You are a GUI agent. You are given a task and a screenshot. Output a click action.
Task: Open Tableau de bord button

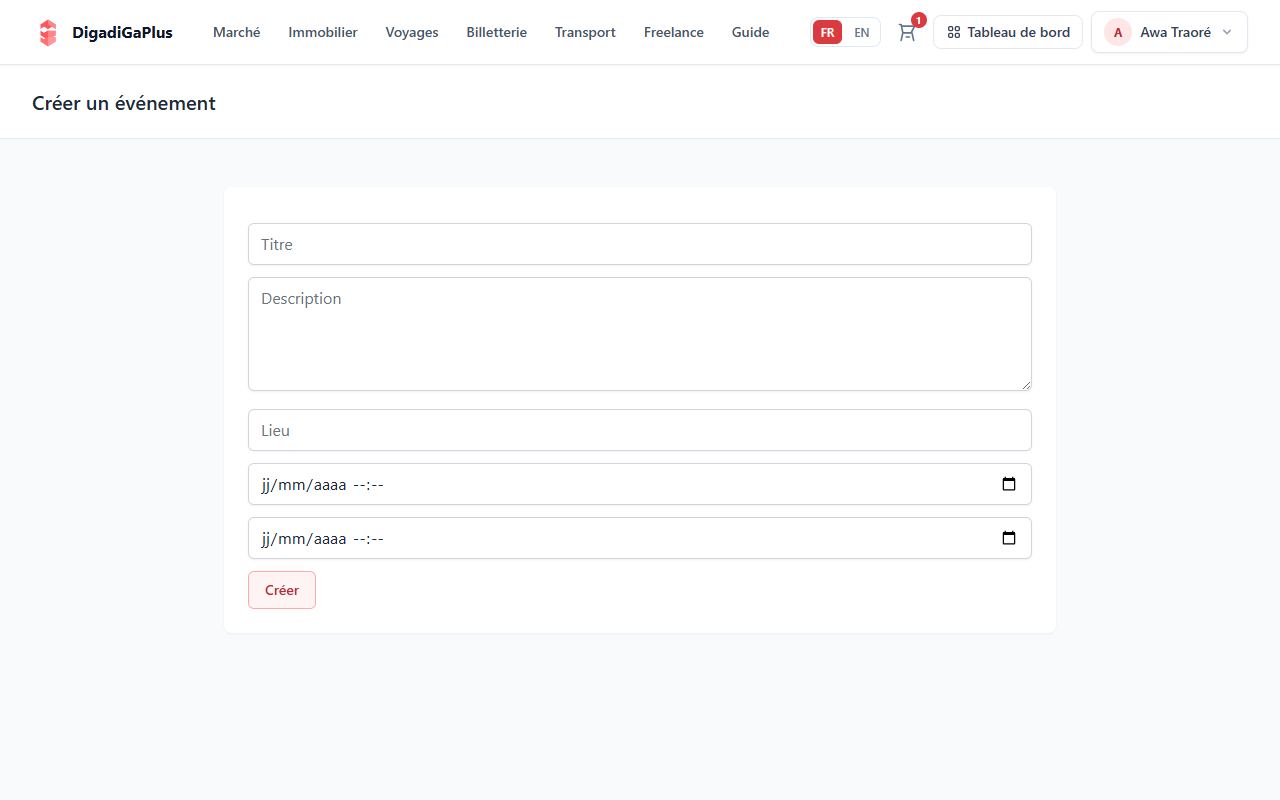pos(1008,32)
